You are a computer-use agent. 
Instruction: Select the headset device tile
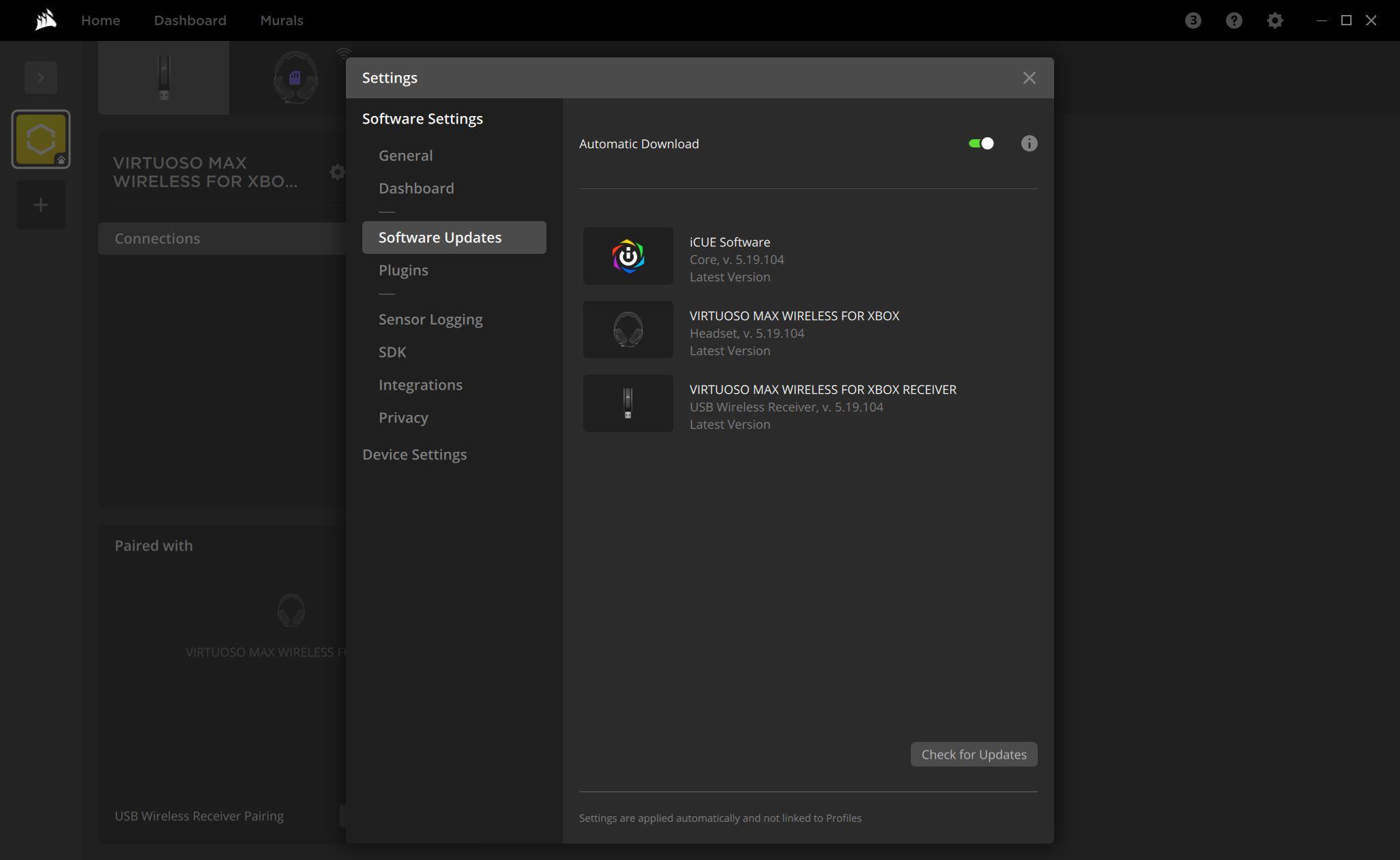coord(295,78)
